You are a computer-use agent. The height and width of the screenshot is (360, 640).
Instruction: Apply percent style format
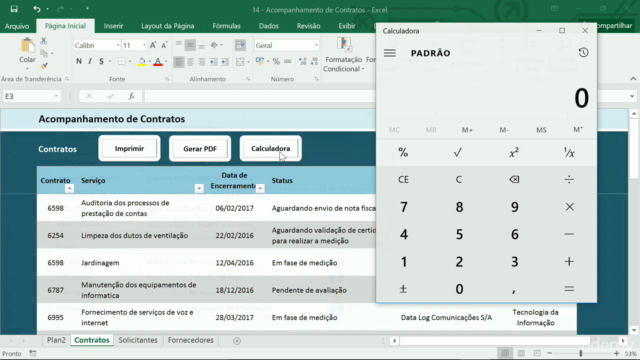[x=276, y=62]
